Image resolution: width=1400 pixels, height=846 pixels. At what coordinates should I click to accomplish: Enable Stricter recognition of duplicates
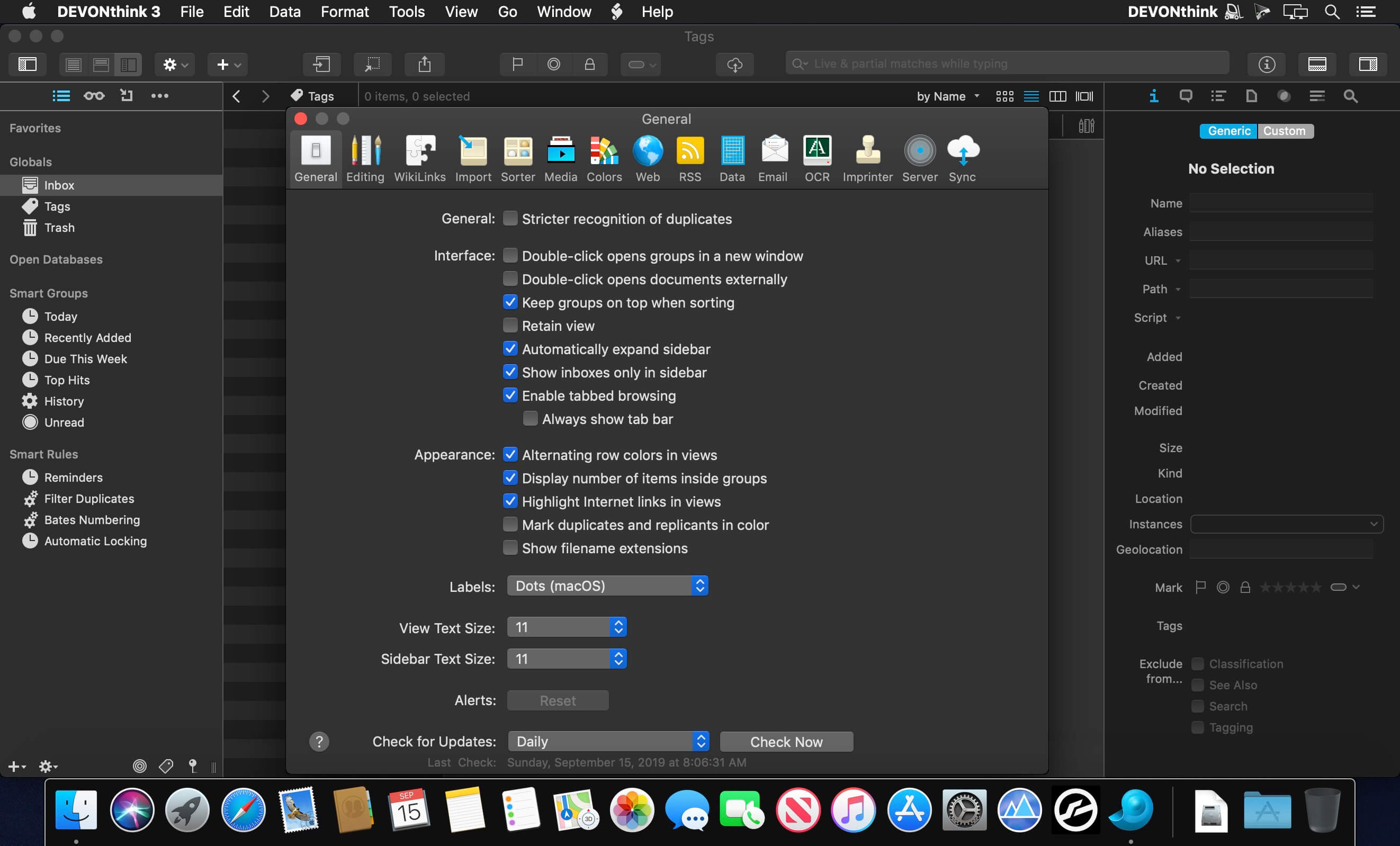510,218
